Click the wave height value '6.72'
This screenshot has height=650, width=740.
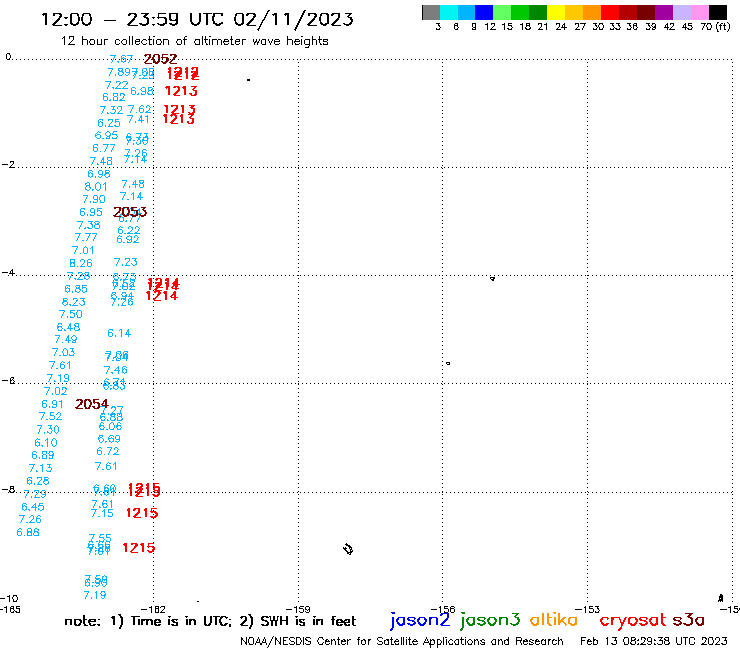(x=108, y=452)
